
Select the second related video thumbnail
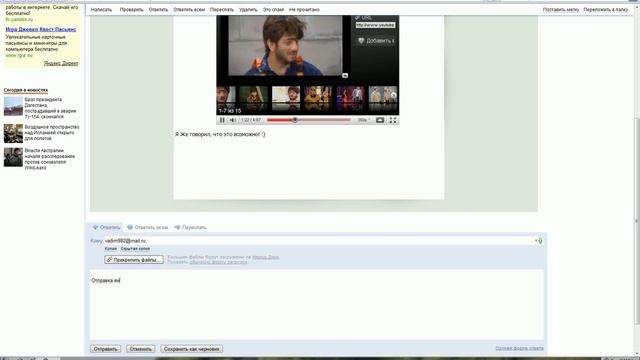point(254,98)
